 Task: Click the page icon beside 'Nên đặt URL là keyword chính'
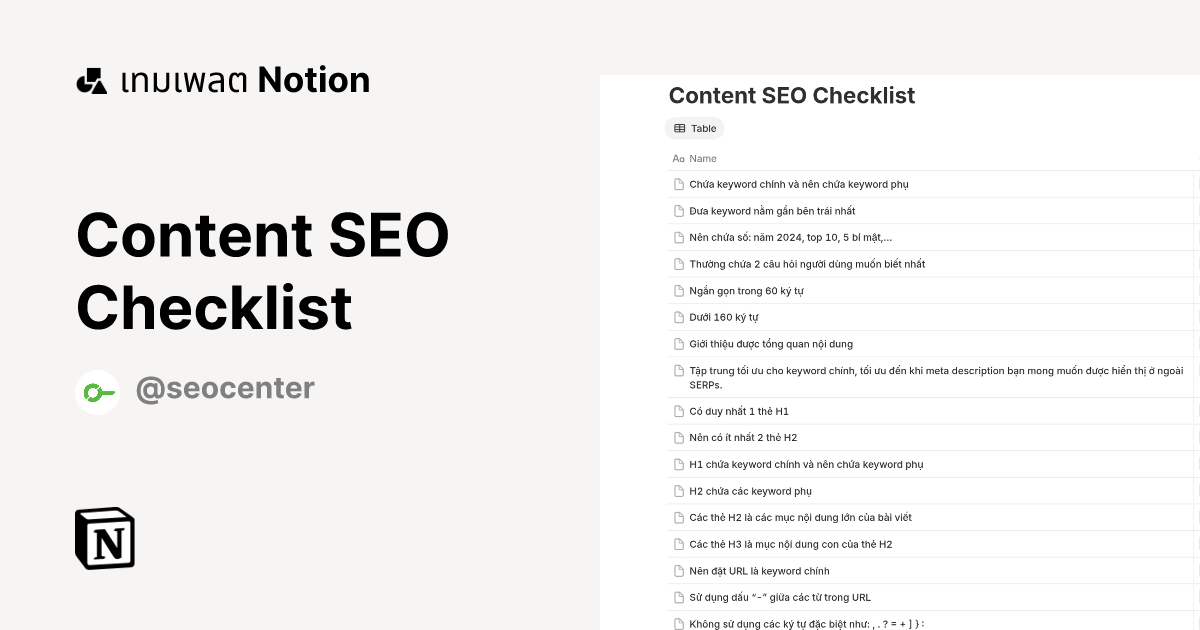(x=677, y=571)
